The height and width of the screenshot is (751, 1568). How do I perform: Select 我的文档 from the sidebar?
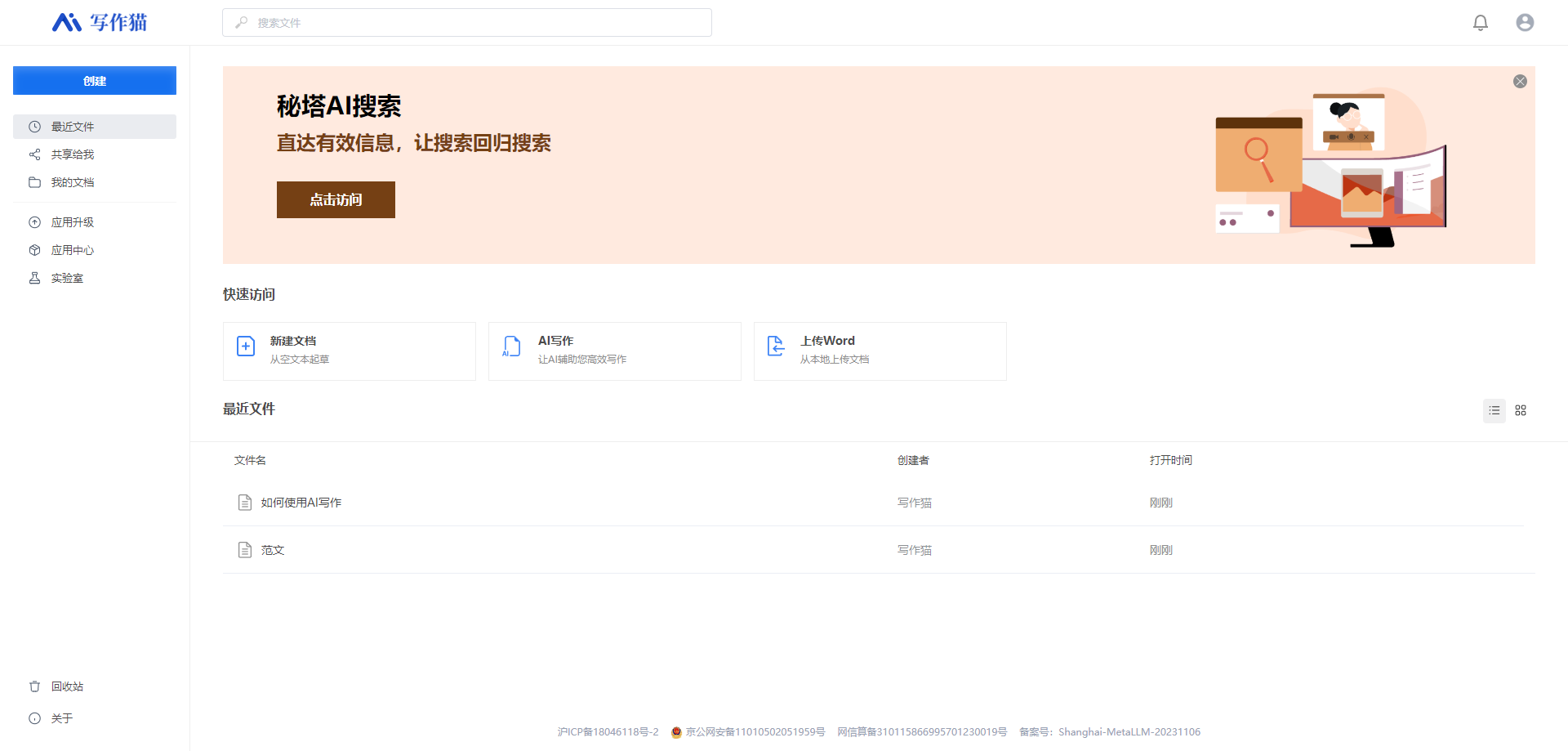[x=73, y=181]
